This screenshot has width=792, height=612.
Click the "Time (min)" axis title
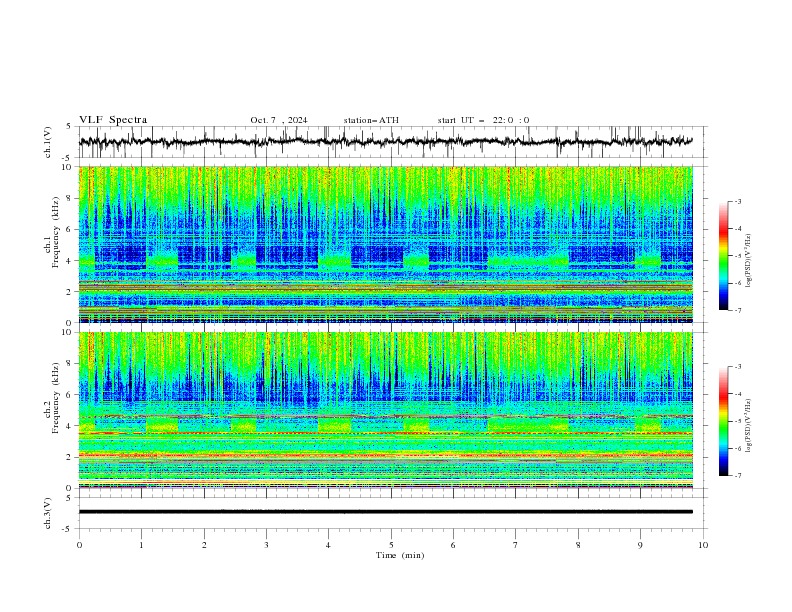tap(400, 555)
